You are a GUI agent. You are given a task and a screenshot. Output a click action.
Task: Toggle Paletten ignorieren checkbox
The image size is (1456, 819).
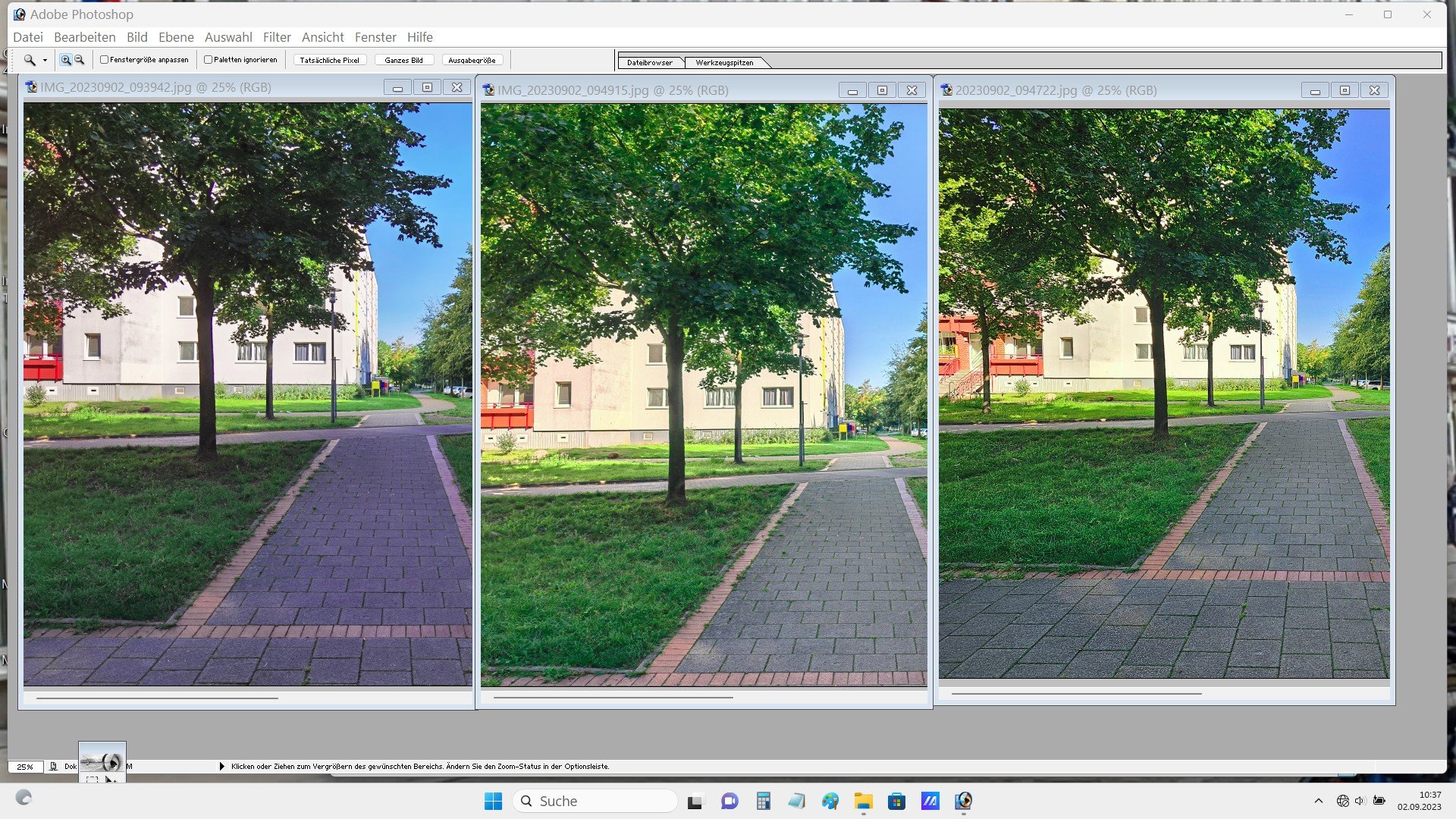[x=208, y=60]
